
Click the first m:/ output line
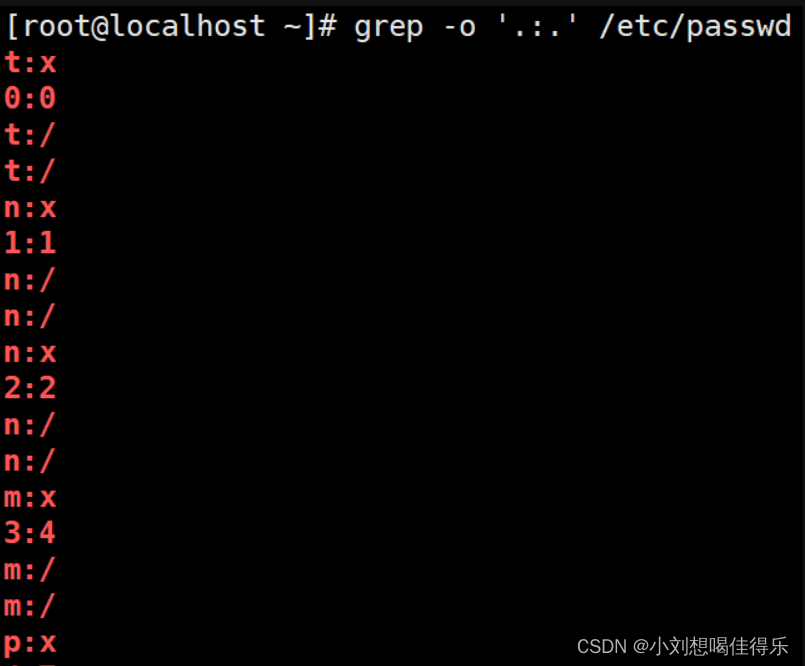coord(29,570)
